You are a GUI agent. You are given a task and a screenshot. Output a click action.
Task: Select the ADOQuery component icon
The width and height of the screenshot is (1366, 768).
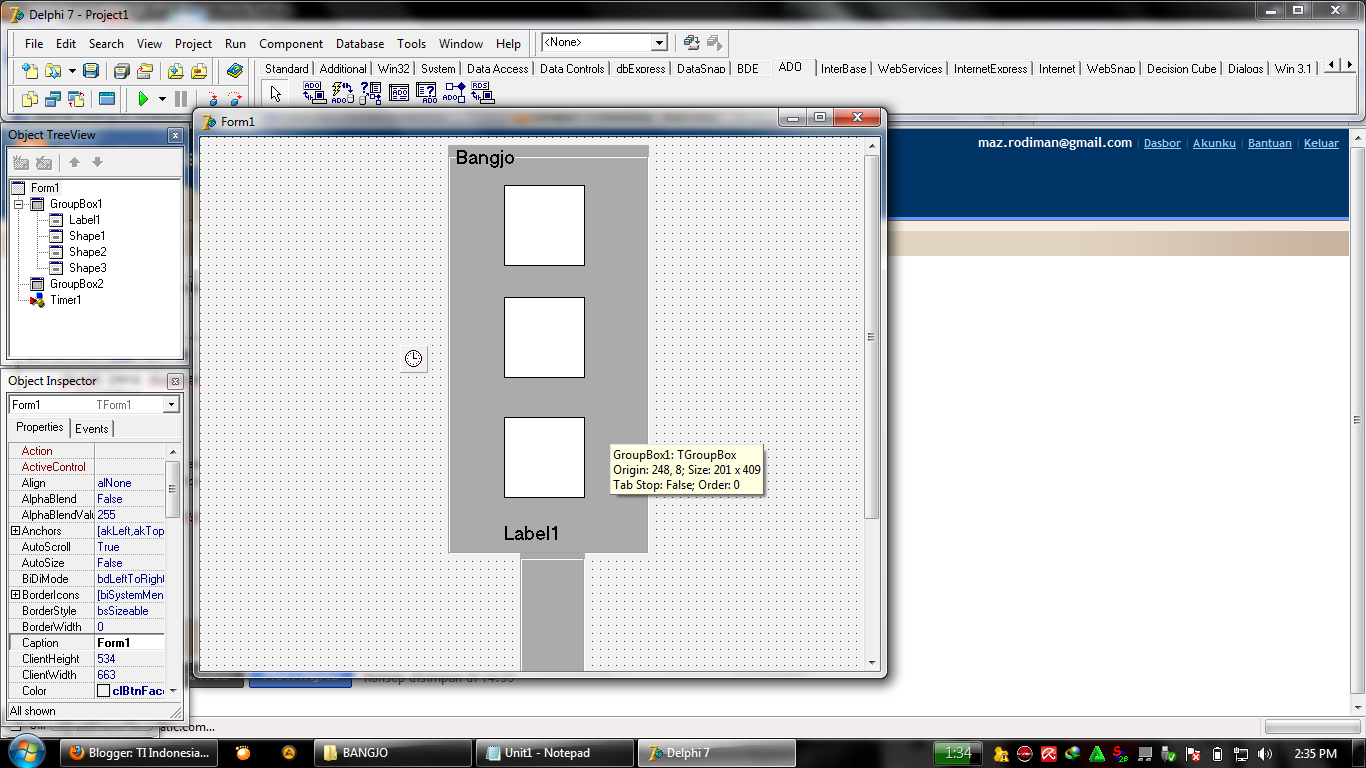tap(427, 93)
